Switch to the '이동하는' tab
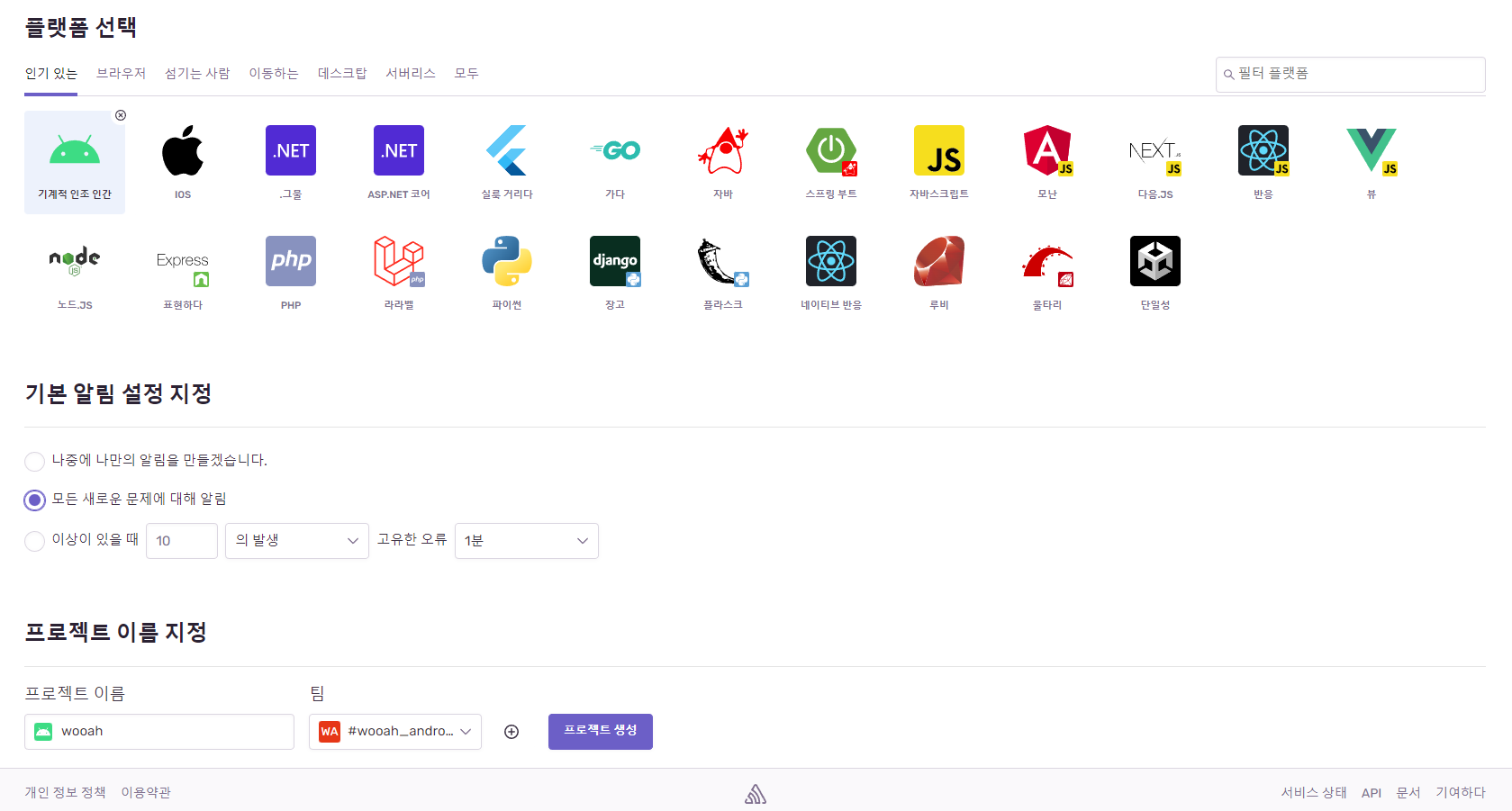1512x811 pixels. point(274,73)
